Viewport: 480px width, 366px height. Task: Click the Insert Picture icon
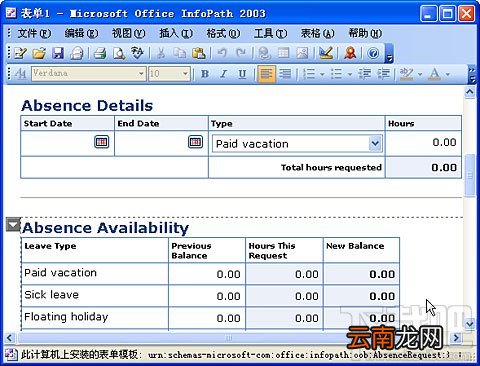point(302,53)
